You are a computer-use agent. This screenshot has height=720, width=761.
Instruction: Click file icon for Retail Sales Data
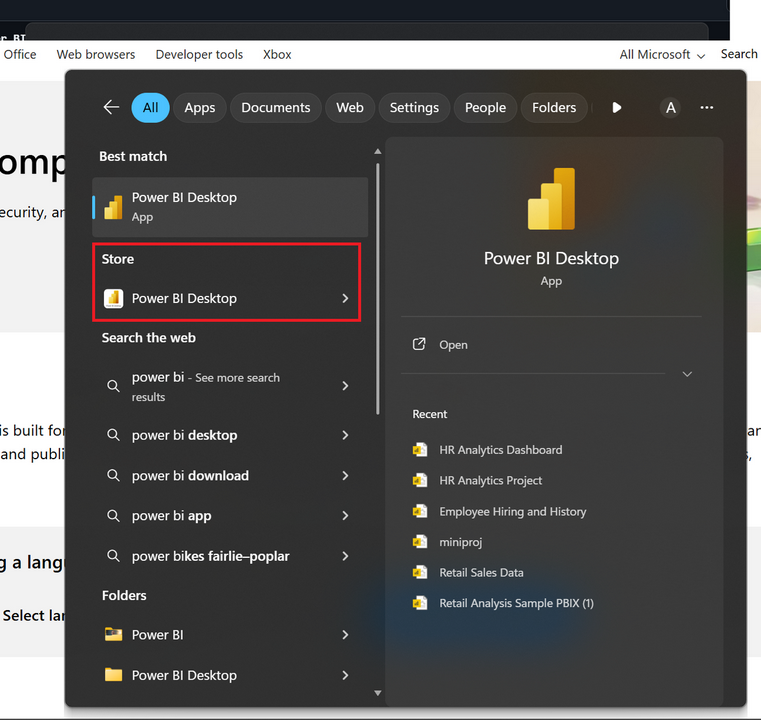click(420, 573)
